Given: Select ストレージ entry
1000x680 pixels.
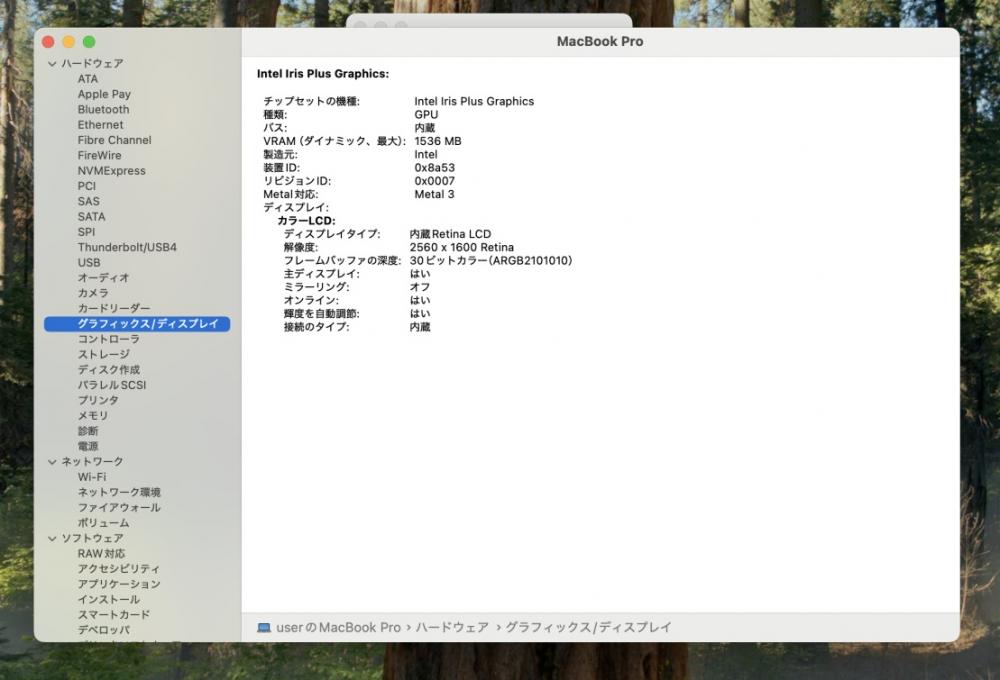Looking at the screenshot, I should (103, 355).
